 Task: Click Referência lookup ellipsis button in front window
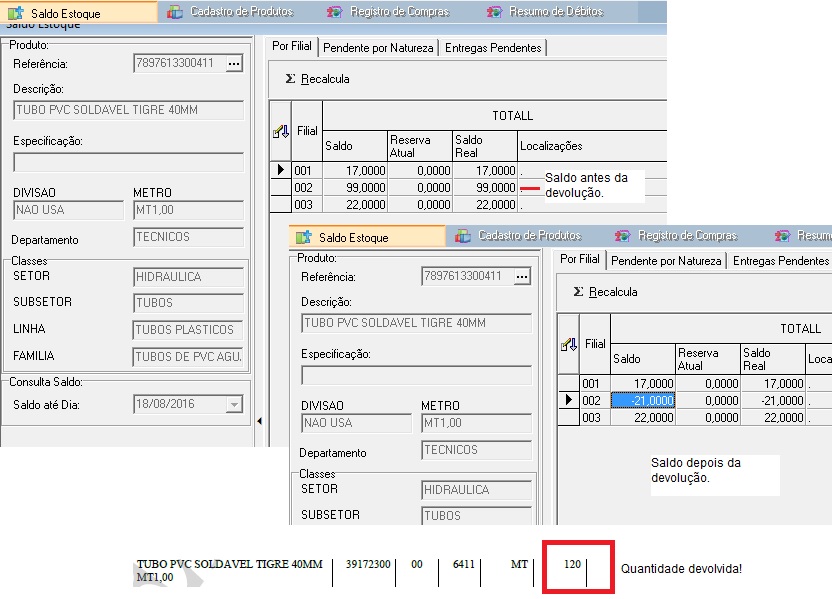(x=522, y=276)
